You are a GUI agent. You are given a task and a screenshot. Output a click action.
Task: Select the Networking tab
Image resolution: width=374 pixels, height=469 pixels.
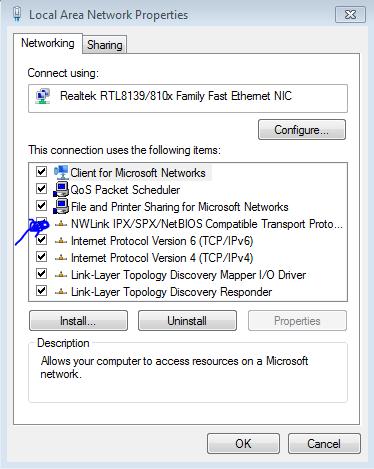point(48,43)
